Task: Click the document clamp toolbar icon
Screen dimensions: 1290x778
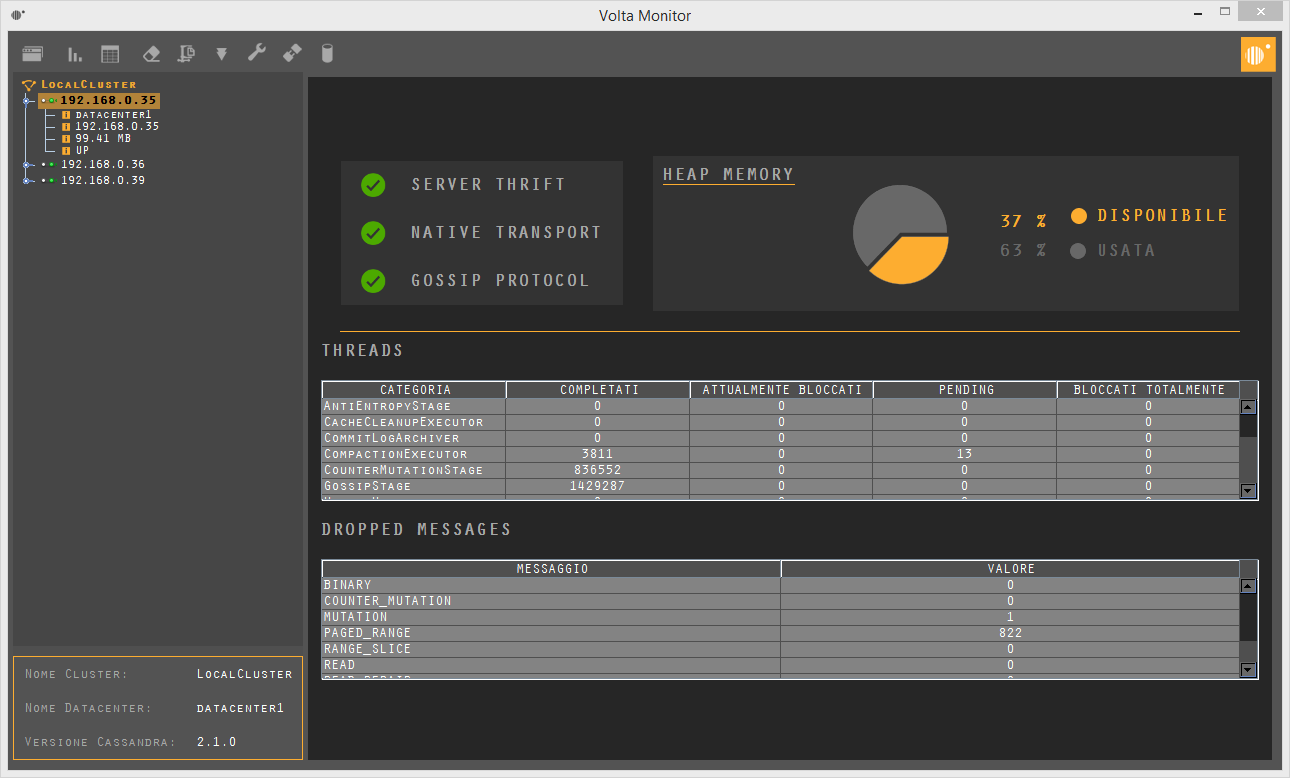Action: pyautogui.click(x=186, y=53)
